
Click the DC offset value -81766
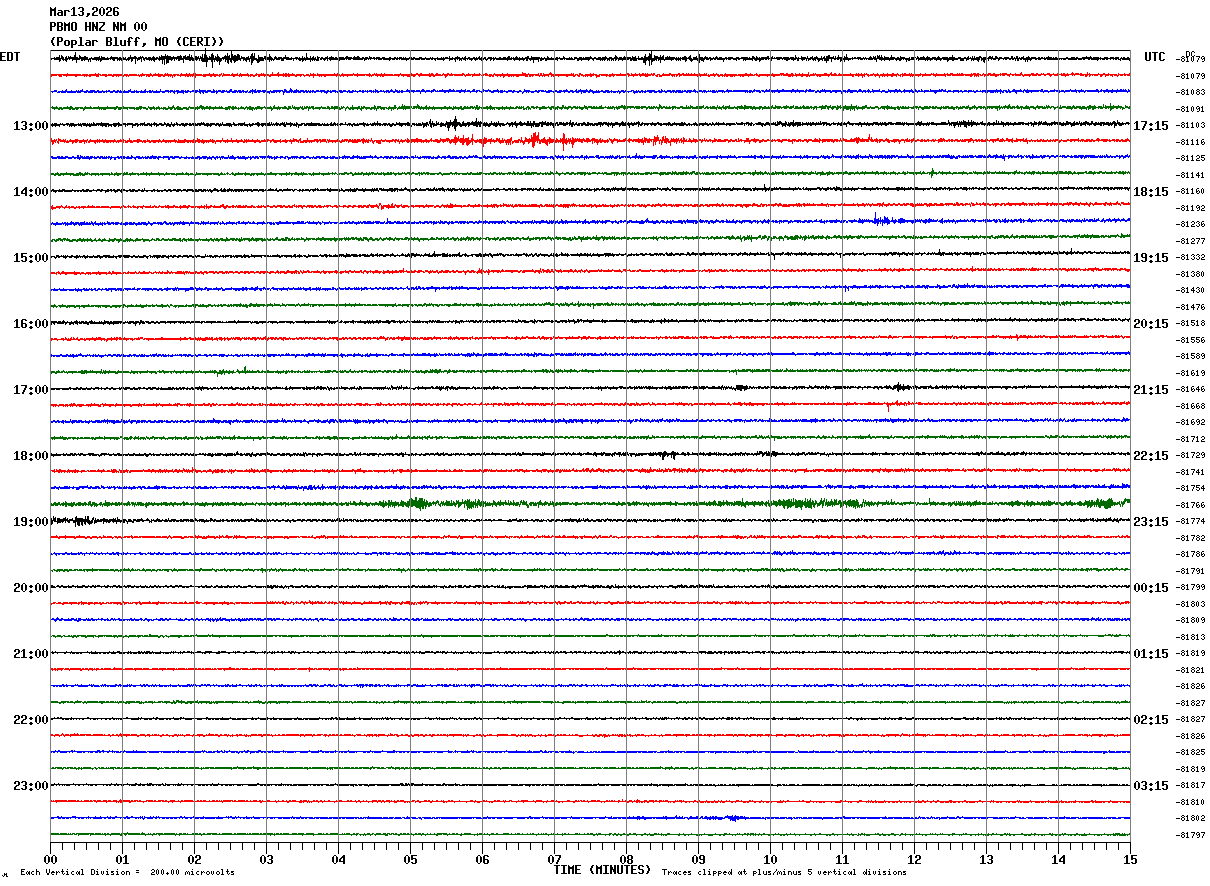(x=1191, y=506)
